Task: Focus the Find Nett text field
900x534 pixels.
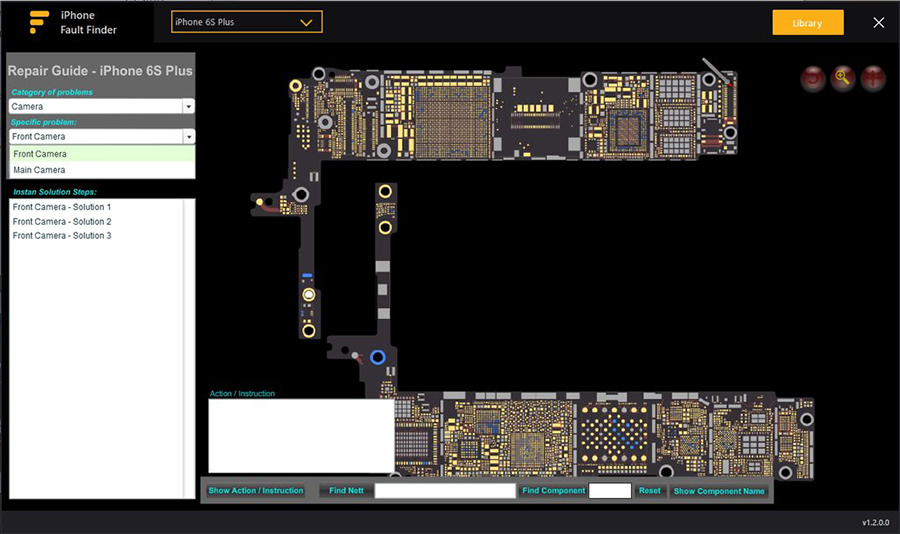Action: click(445, 491)
